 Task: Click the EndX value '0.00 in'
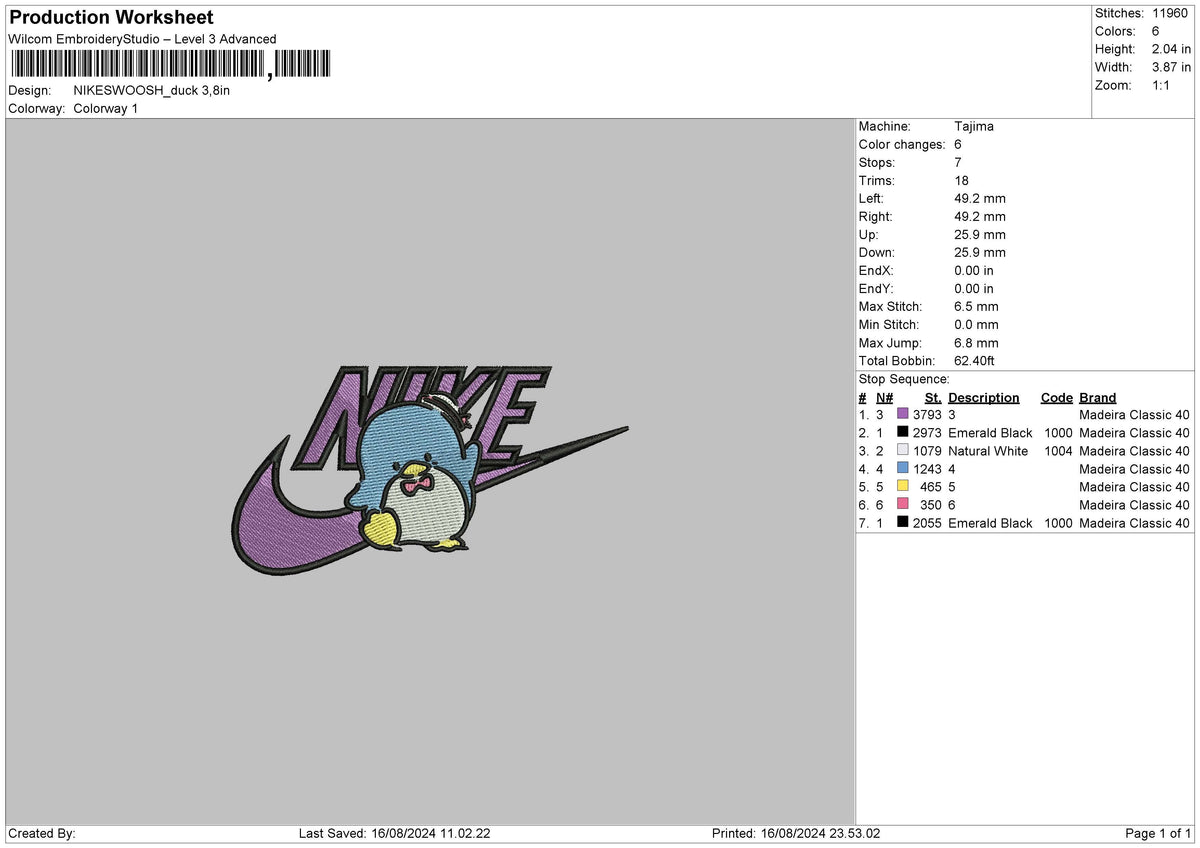[975, 270]
